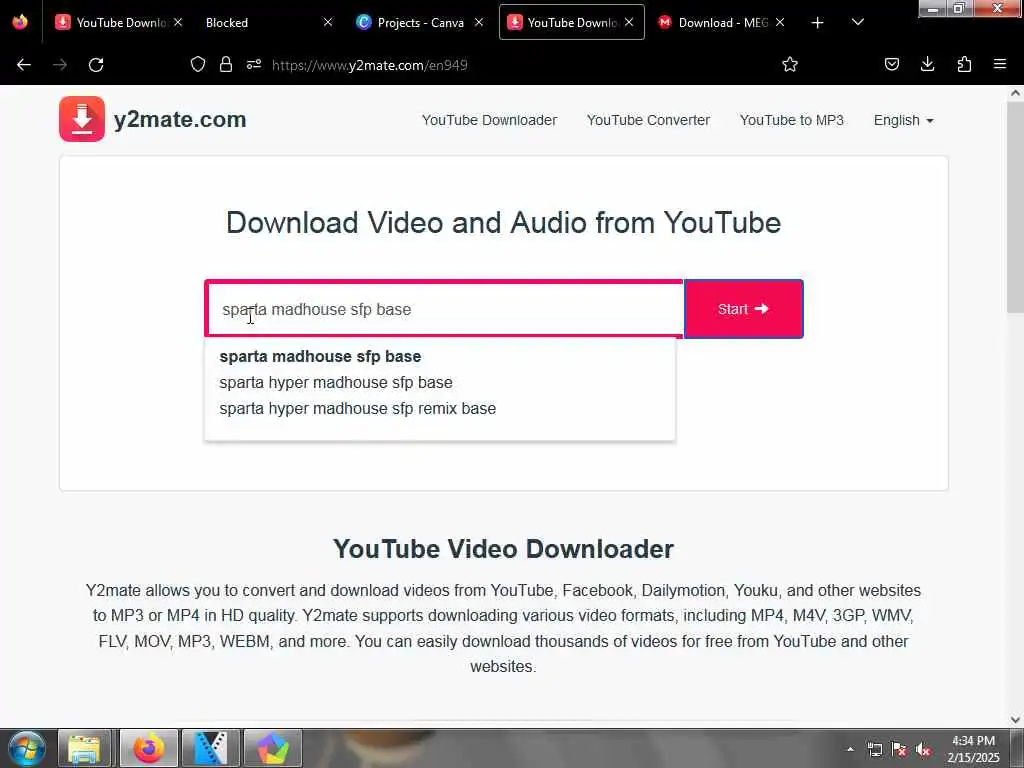Image resolution: width=1024 pixels, height=768 pixels.
Task: Click the Firefox logo at the tab strip start
Action: [x=20, y=22]
